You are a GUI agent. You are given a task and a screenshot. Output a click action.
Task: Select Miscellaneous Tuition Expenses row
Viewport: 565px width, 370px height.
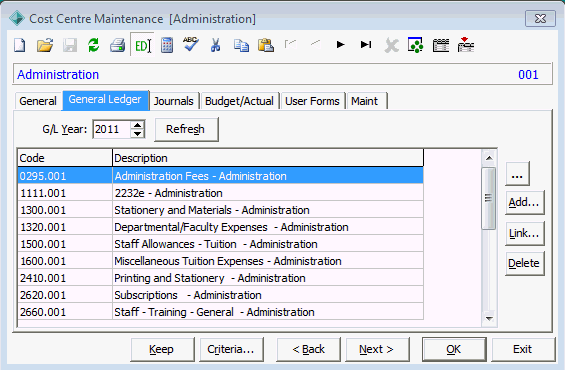[221, 261]
